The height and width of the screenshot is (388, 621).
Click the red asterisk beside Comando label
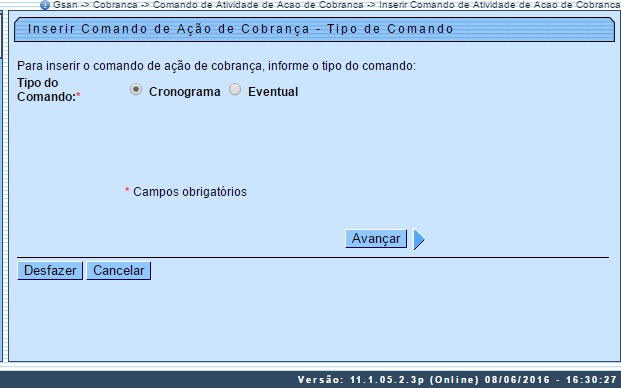(x=78, y=95)
